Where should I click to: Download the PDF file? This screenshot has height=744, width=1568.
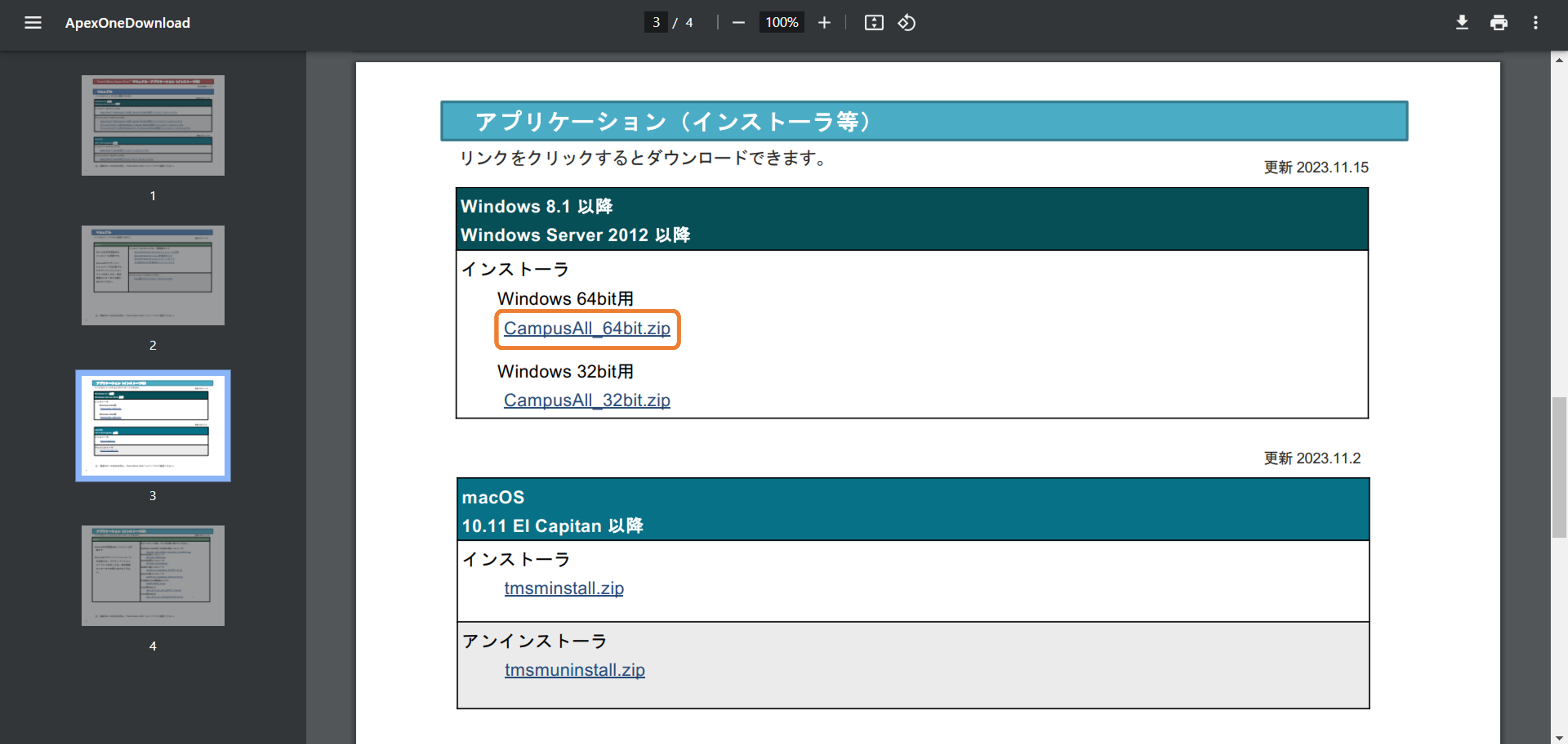[x=1461, y=22]
